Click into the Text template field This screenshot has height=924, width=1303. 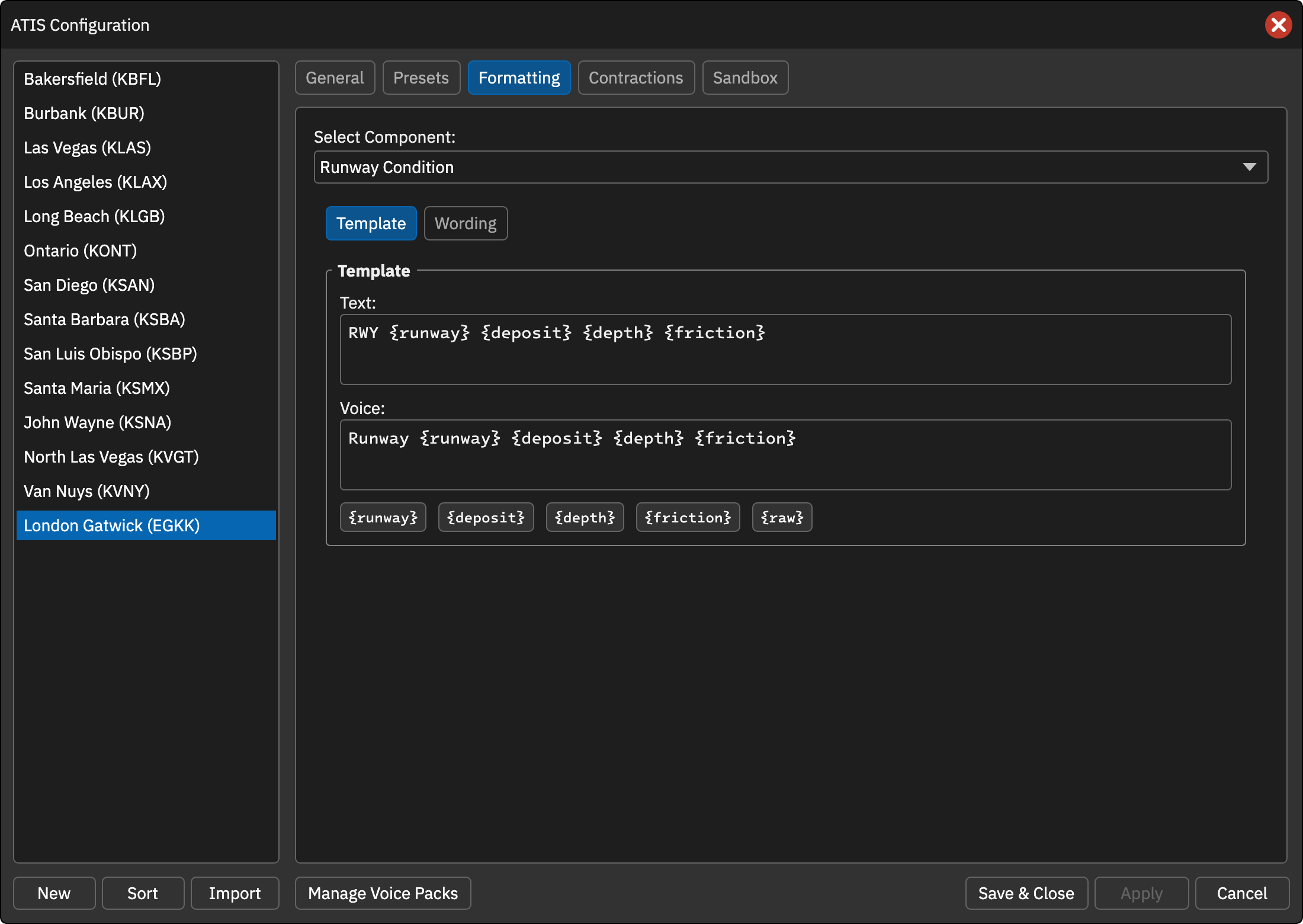click(x=785, y=349)
